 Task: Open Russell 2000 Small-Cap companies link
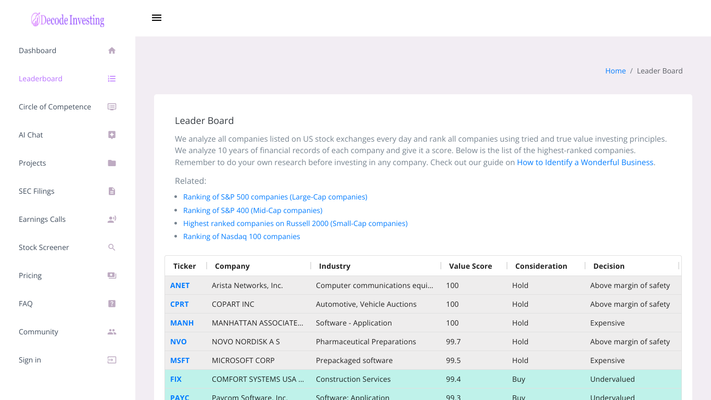(295, 223)
